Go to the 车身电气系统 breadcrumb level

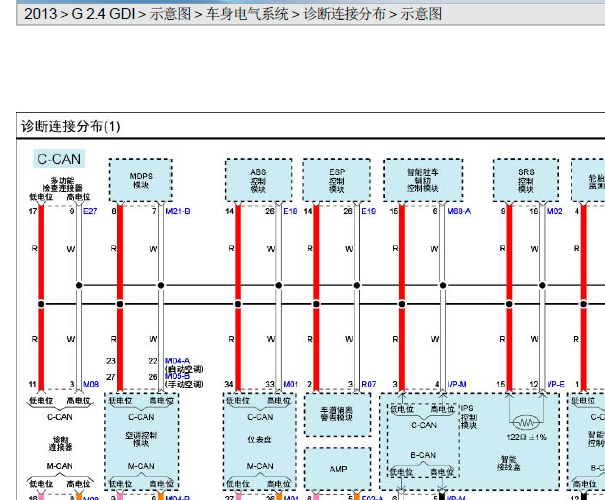pyautogui.click(x=247, y=14)
